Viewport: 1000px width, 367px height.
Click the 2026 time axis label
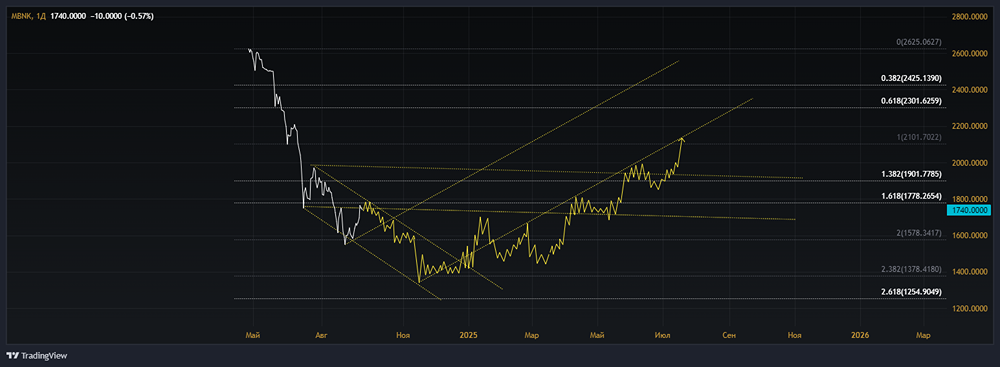860,334
